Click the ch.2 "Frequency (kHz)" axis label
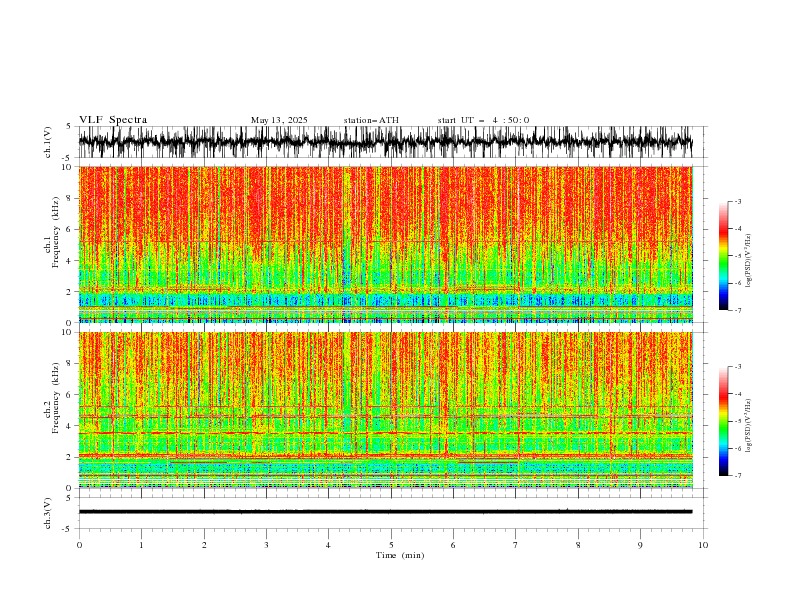 [56, 397]
